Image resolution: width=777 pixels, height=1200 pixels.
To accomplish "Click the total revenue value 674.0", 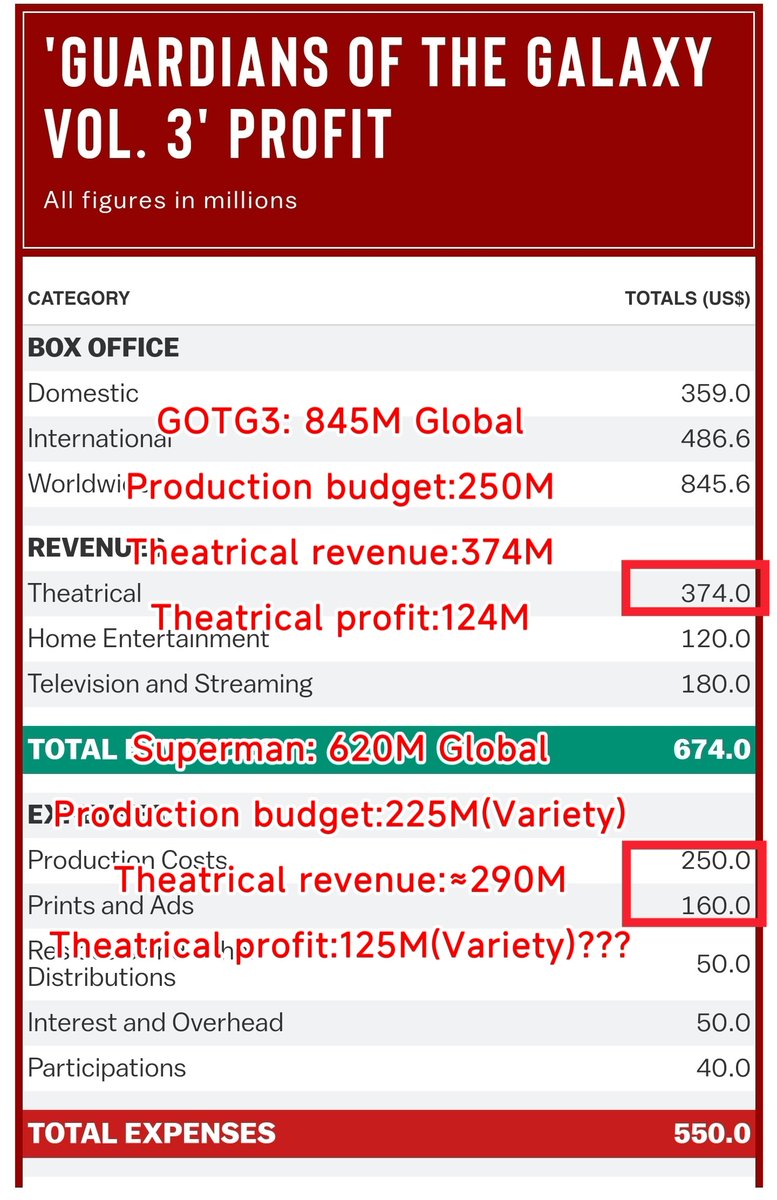I will tap(712, 749).
